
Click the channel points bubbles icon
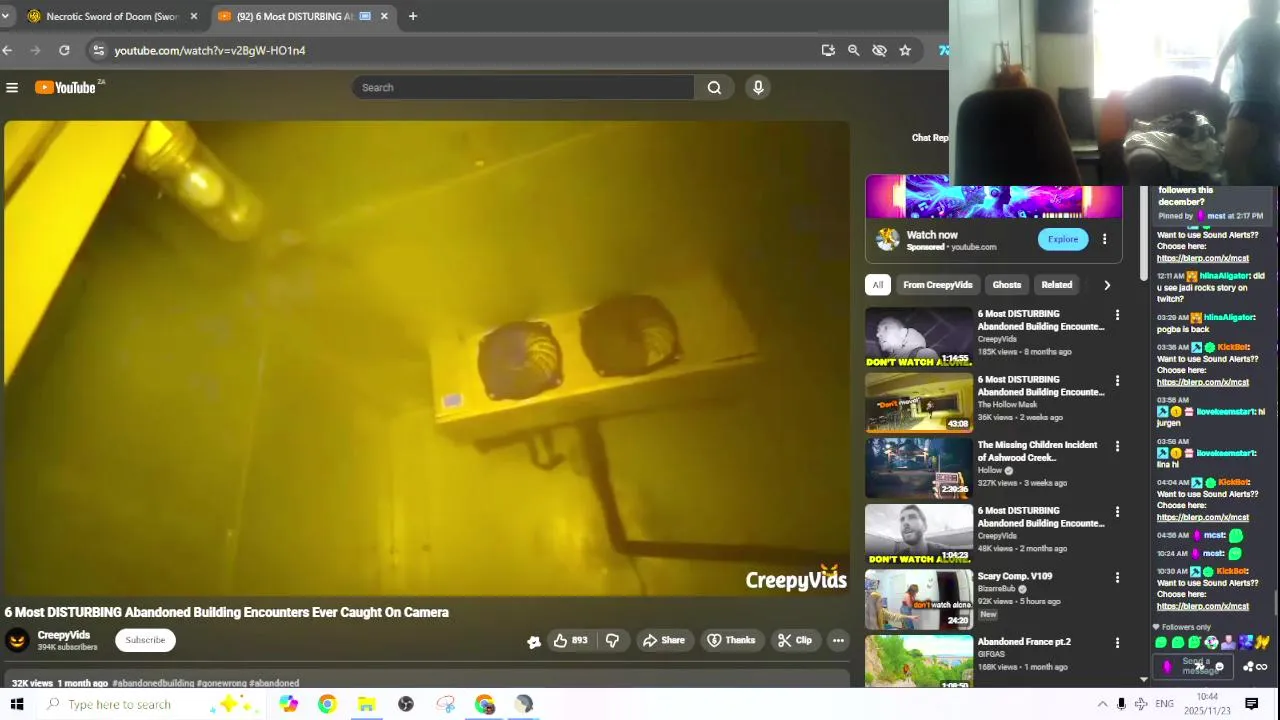pyautogui.click(x=1248, y=667)
